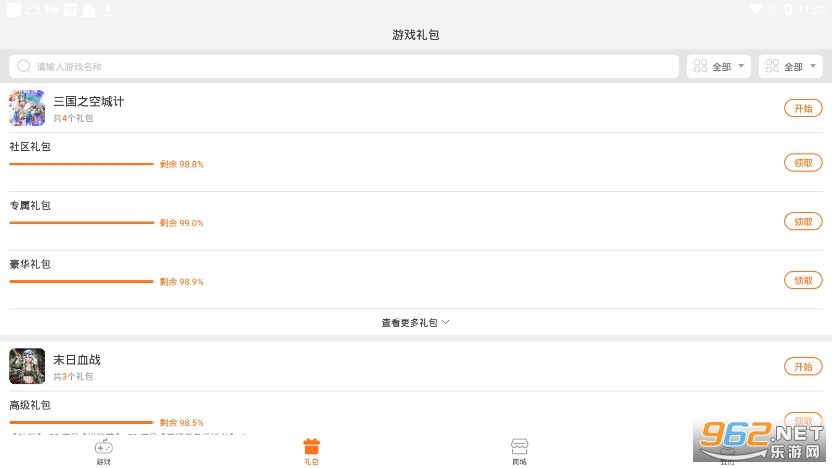Focus the game name search field
832x468 pixels.
[350, 67]
